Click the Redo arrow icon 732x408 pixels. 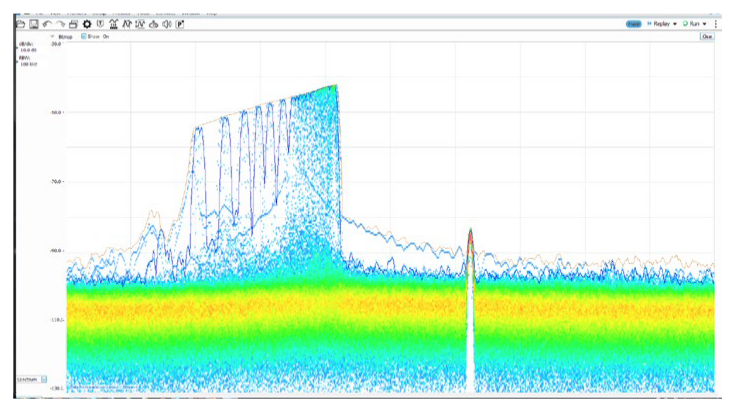60,24
